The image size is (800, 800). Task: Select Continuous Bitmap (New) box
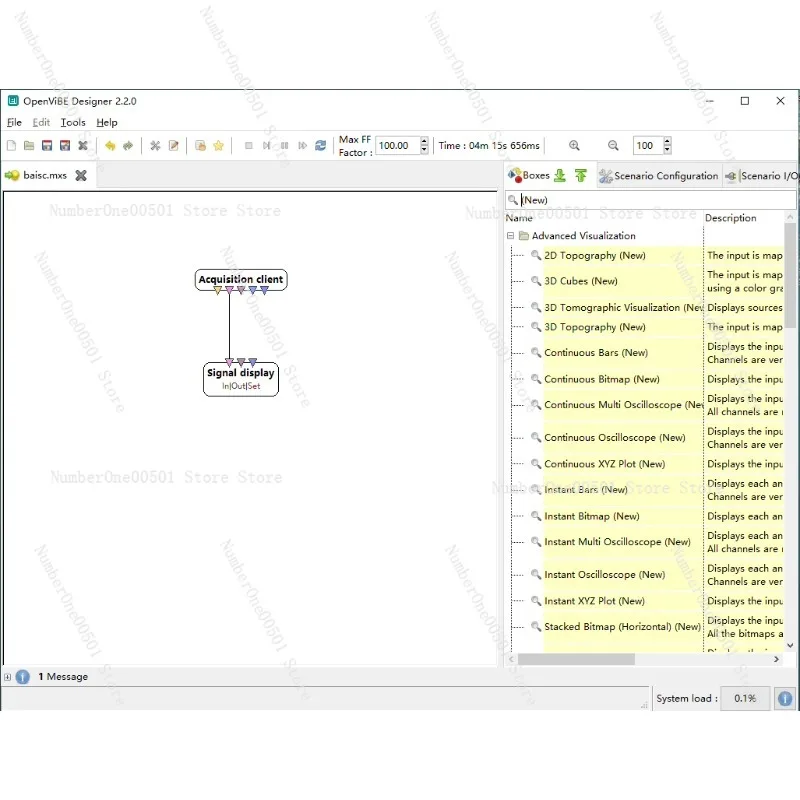click(x=602, y=379)
